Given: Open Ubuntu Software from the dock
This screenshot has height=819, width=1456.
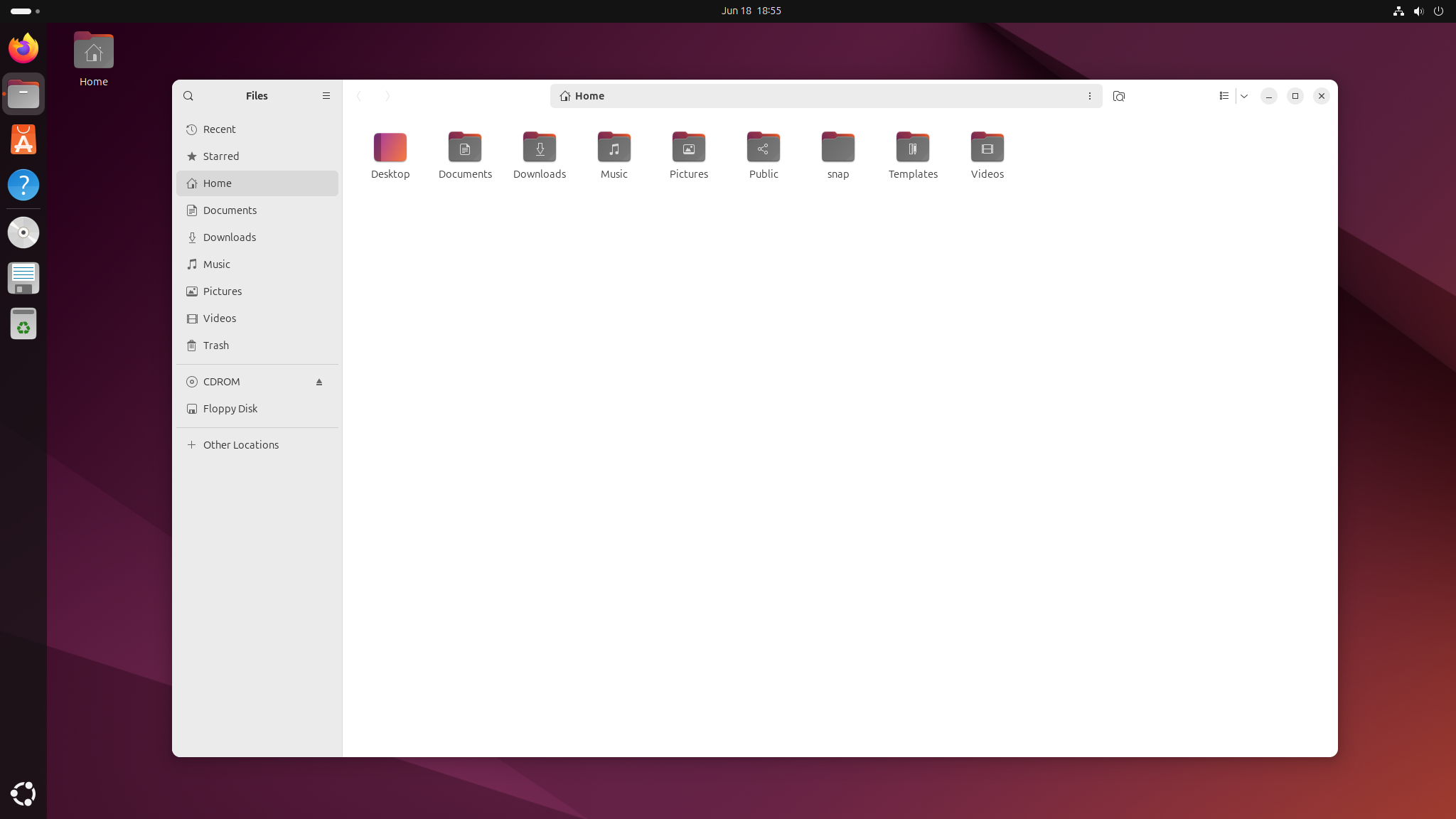Looking at the screenshot, I should 23,139.
